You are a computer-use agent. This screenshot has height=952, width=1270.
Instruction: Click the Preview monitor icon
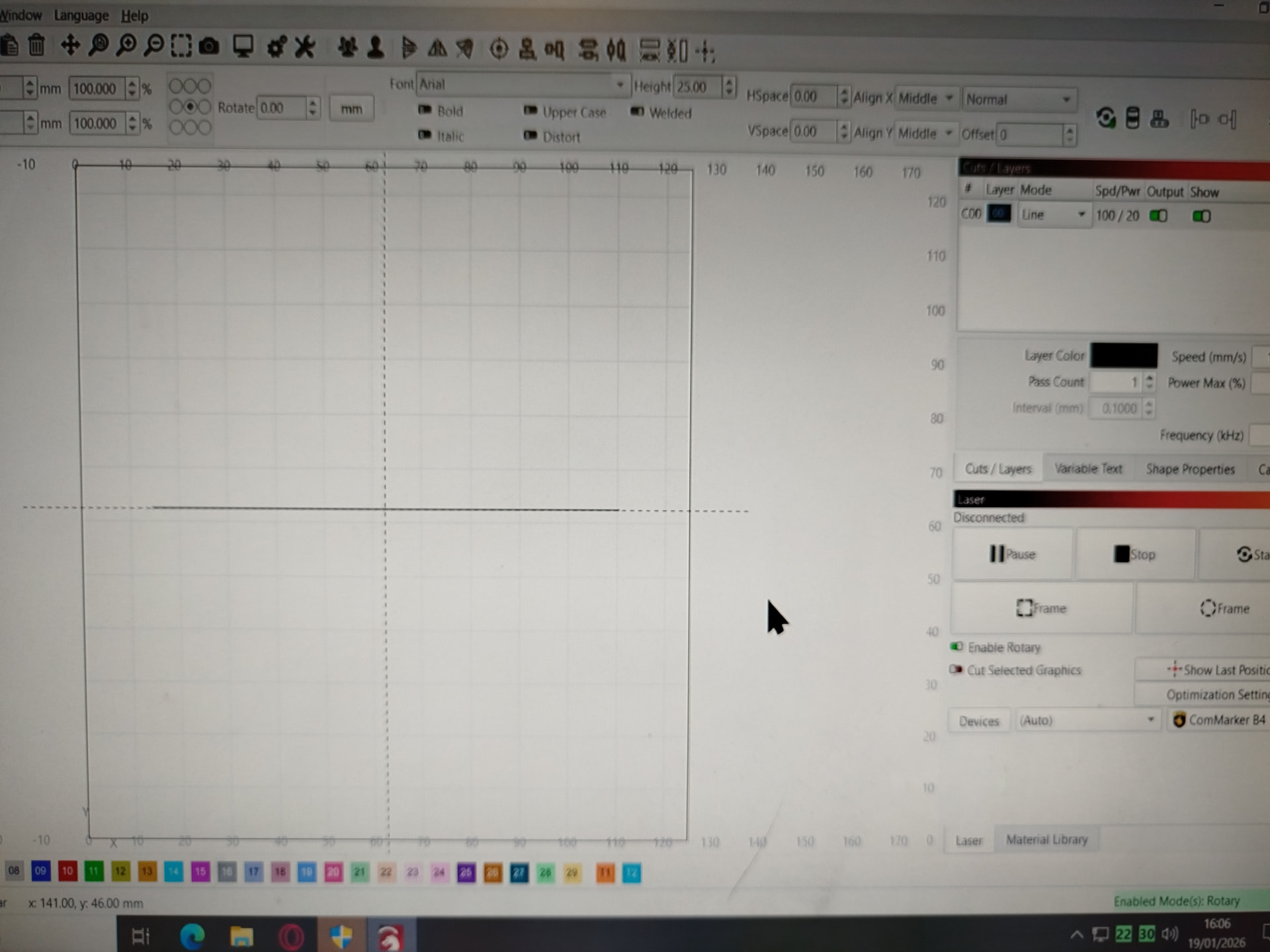(x=243, y=46)
